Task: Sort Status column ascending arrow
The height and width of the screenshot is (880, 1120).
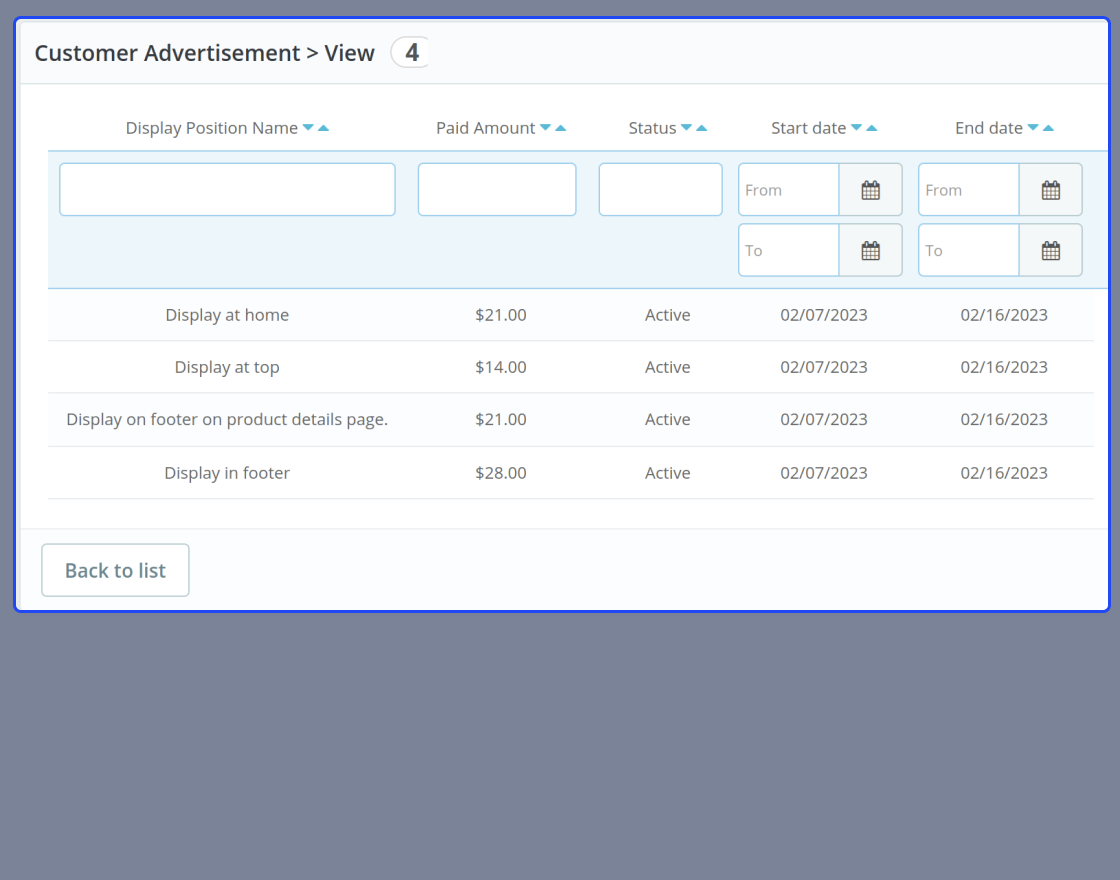Action: 701,128
